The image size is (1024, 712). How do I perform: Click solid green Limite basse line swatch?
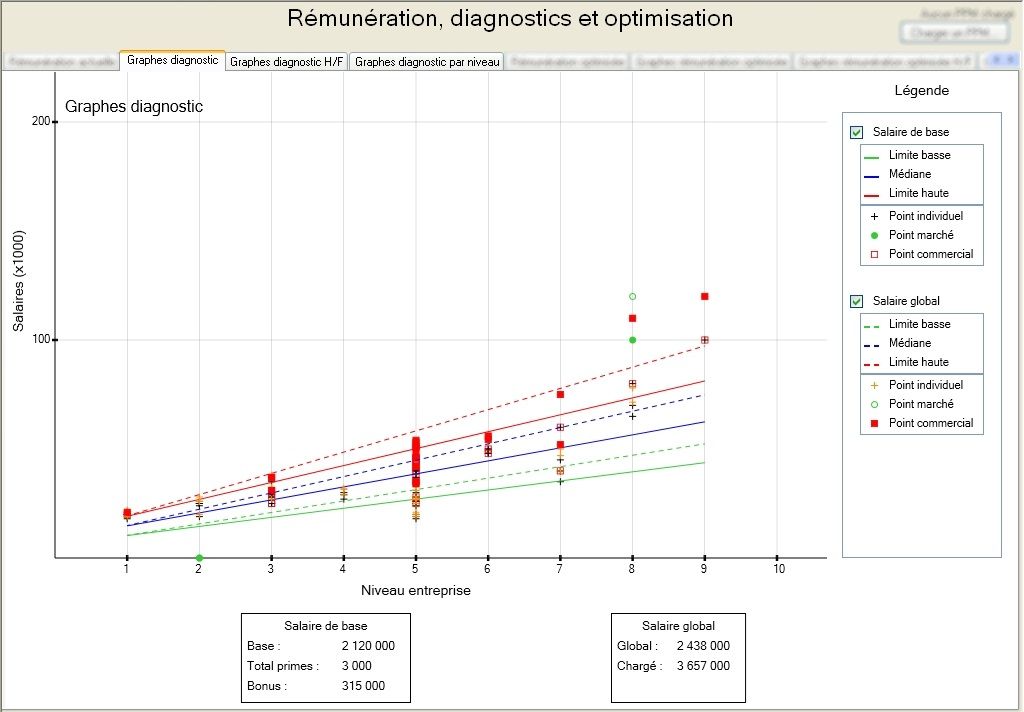pyautogui.click(x=871, y=157)
